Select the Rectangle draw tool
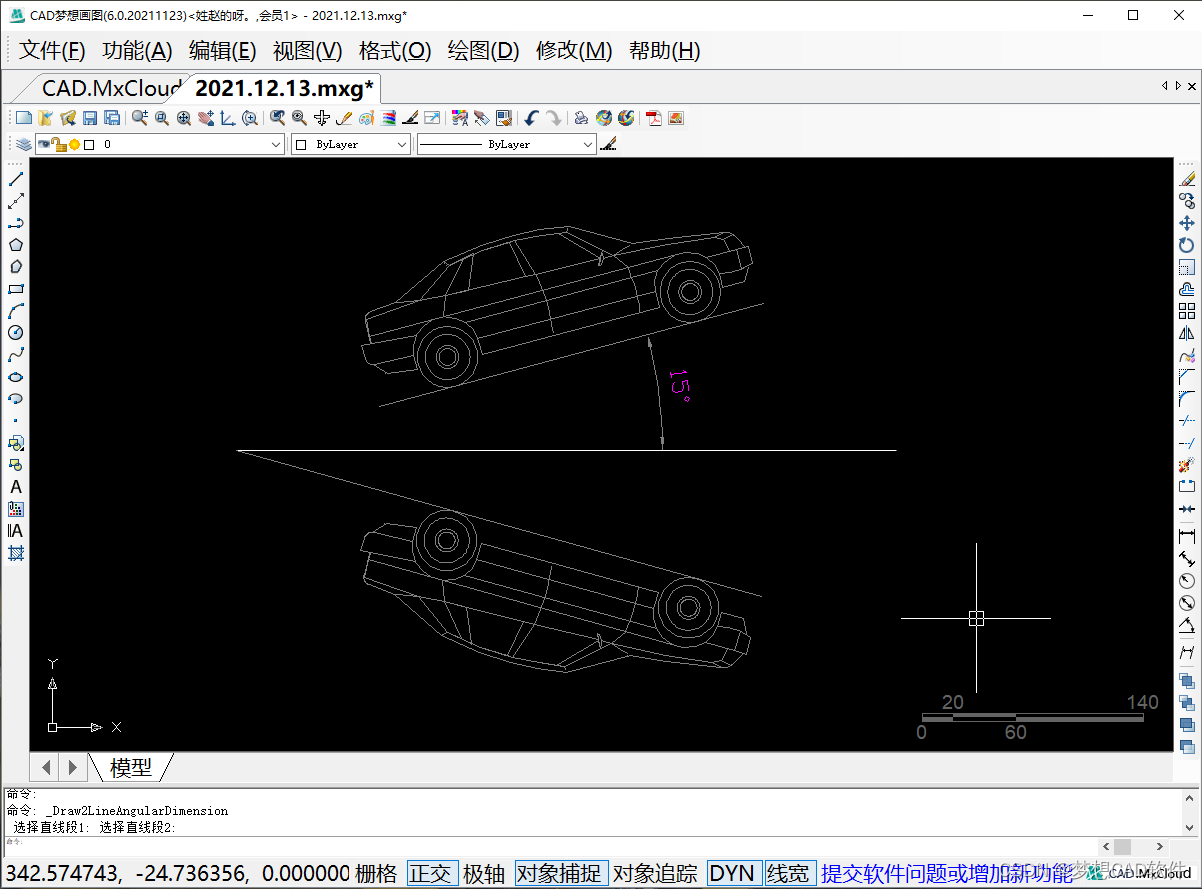Screen dimensions: 1202x889 pyautogui.click(x=16, y=289)
